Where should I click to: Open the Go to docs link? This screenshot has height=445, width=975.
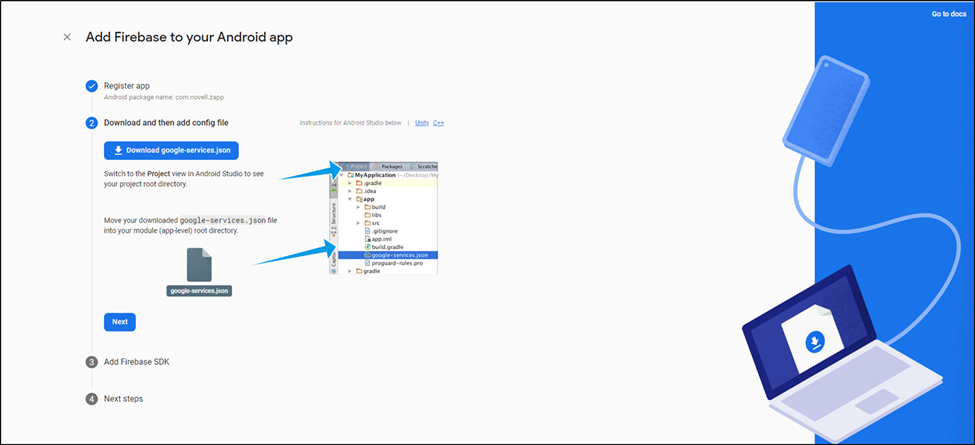point(949,14)
